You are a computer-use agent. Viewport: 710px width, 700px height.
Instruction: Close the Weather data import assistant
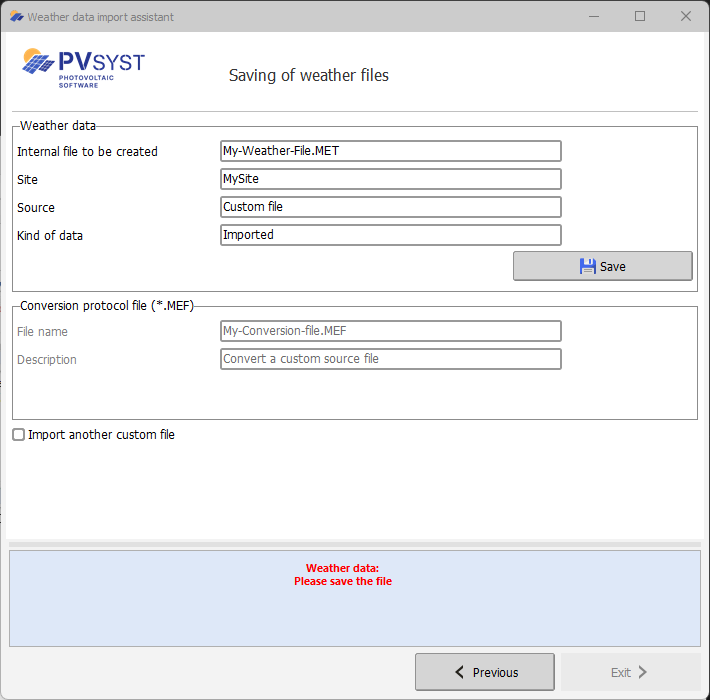(686, 16)
